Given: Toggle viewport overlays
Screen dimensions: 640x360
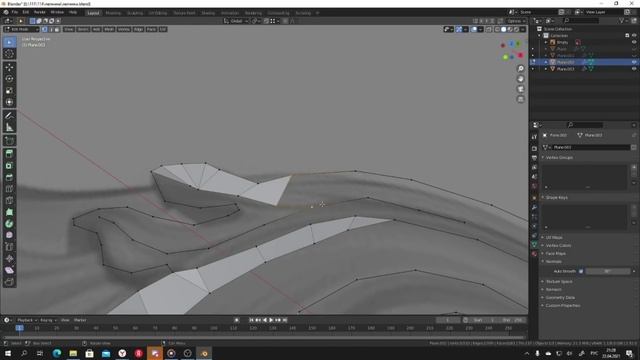Looking at the screenshot, I should [474, 29].
